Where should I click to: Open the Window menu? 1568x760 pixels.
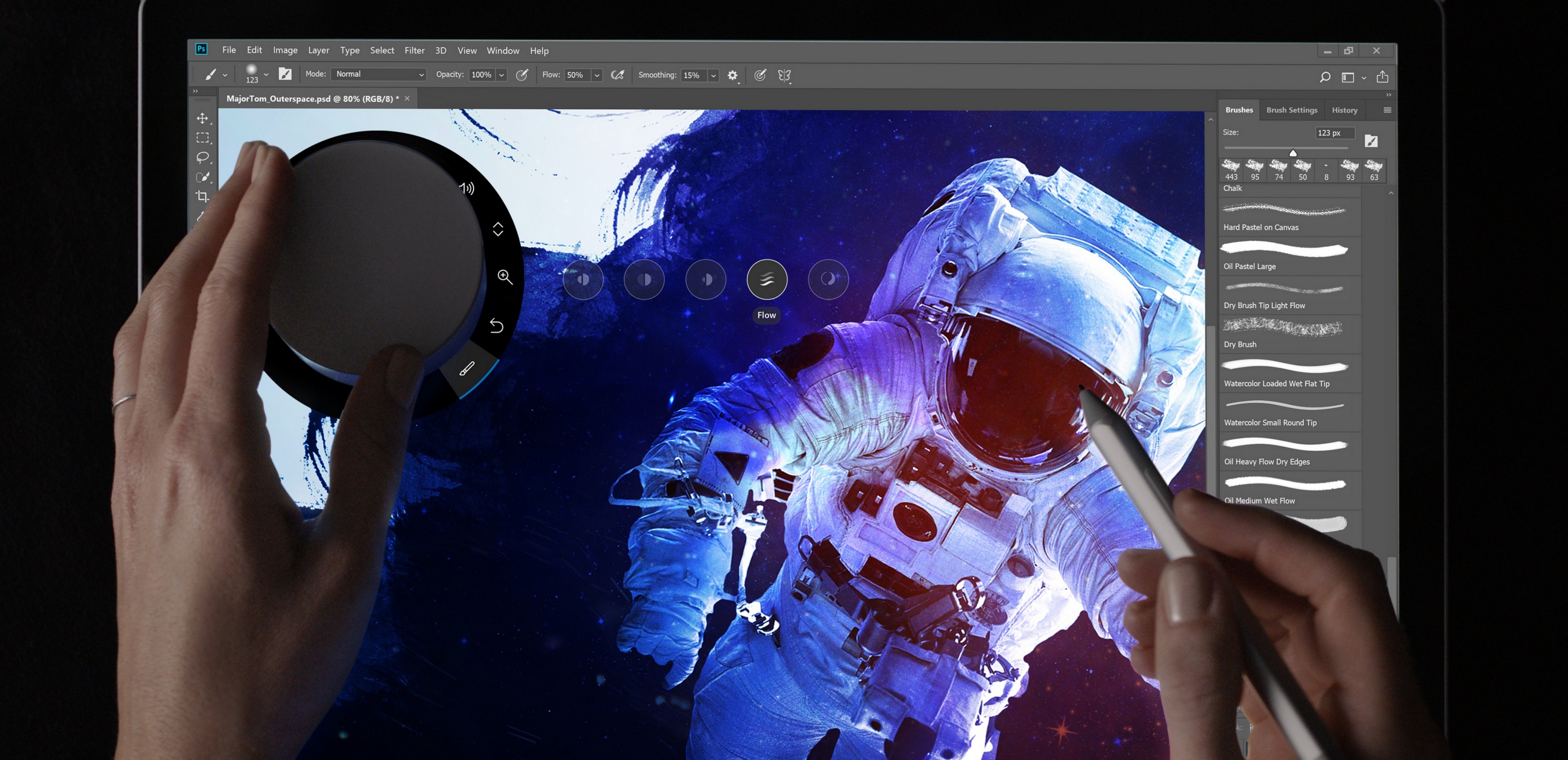click(503, 51)
